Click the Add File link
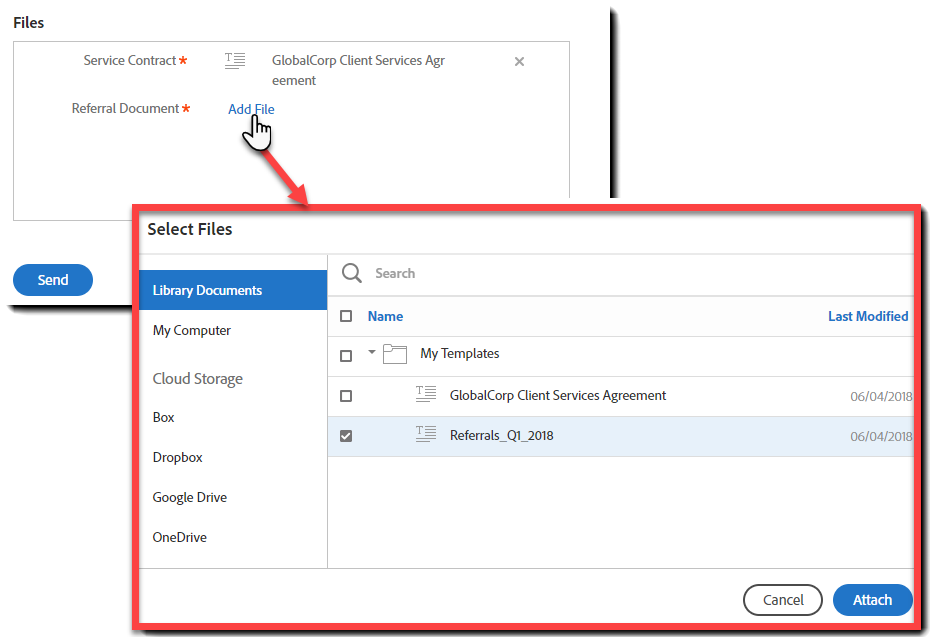 coord(251,109)
